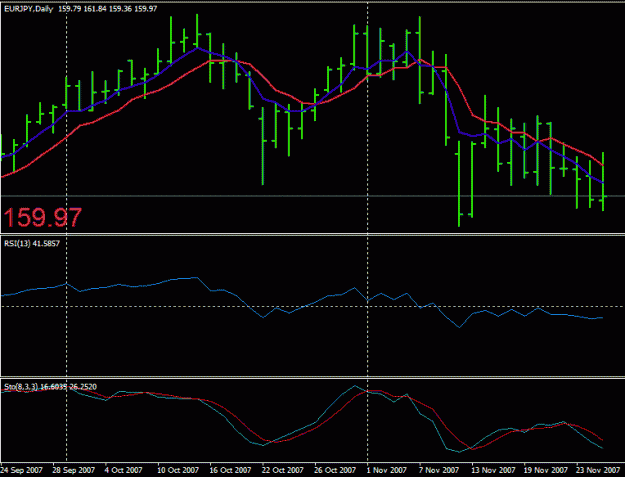
Task: Click the 1 Nov 2007 date label
Action: [386, 470]
